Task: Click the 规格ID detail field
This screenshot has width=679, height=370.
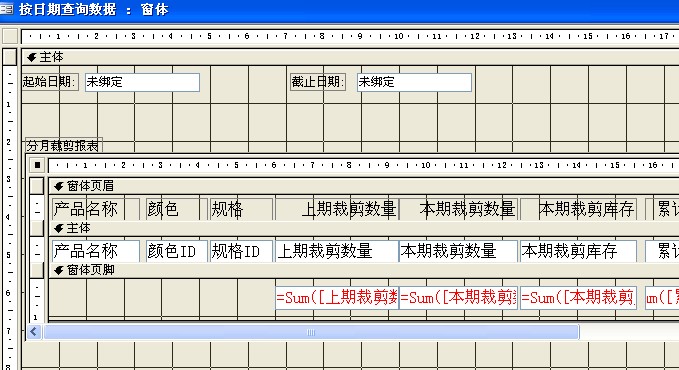Action: 242,251
